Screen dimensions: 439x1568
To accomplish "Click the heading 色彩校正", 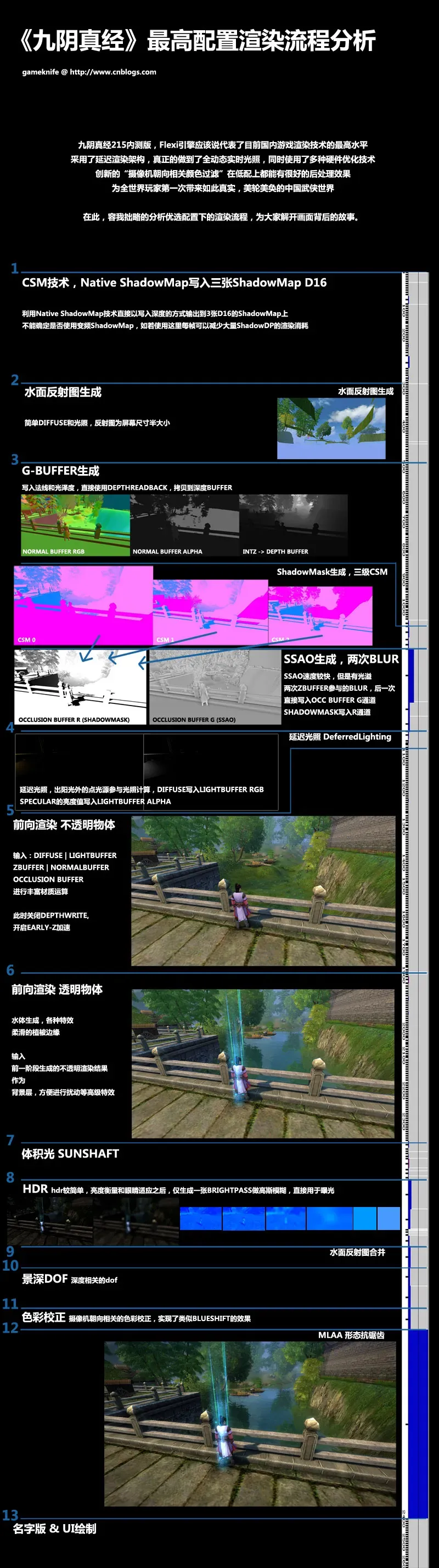I will click(x=43, y=1317).
